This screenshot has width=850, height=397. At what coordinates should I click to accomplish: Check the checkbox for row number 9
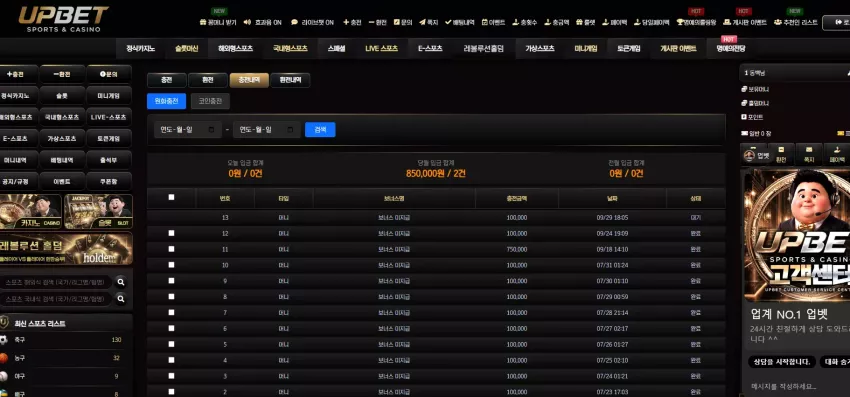click(171, 280)
